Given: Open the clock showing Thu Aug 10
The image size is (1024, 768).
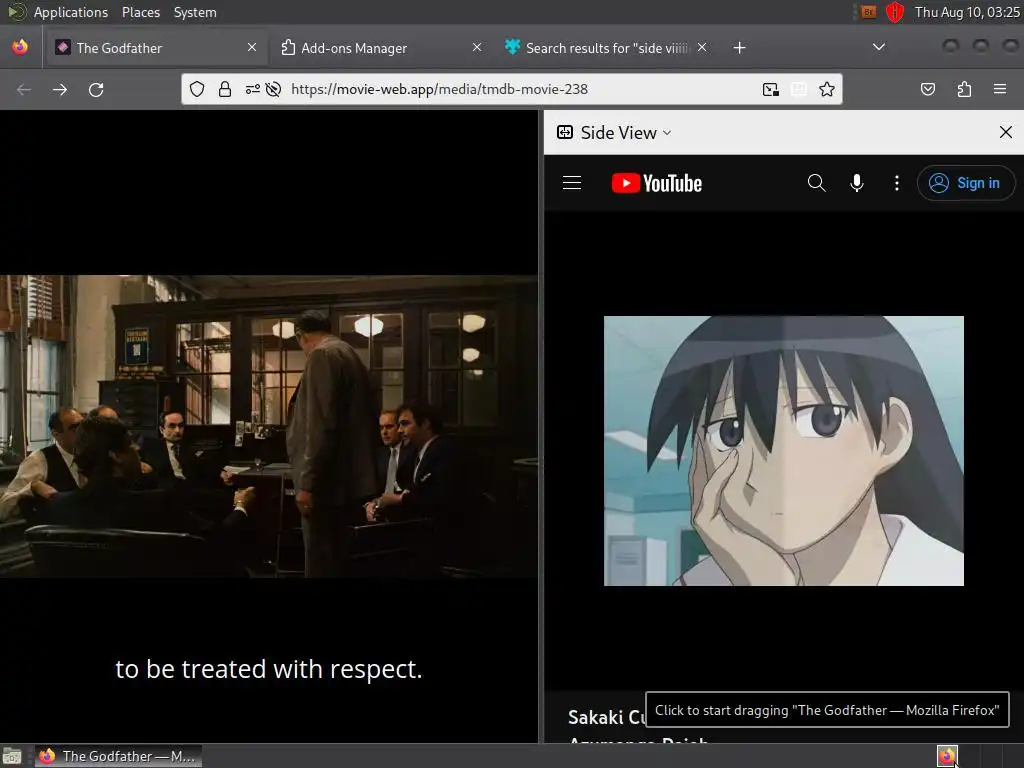Looking at the screenshot, I should [967, 12].
